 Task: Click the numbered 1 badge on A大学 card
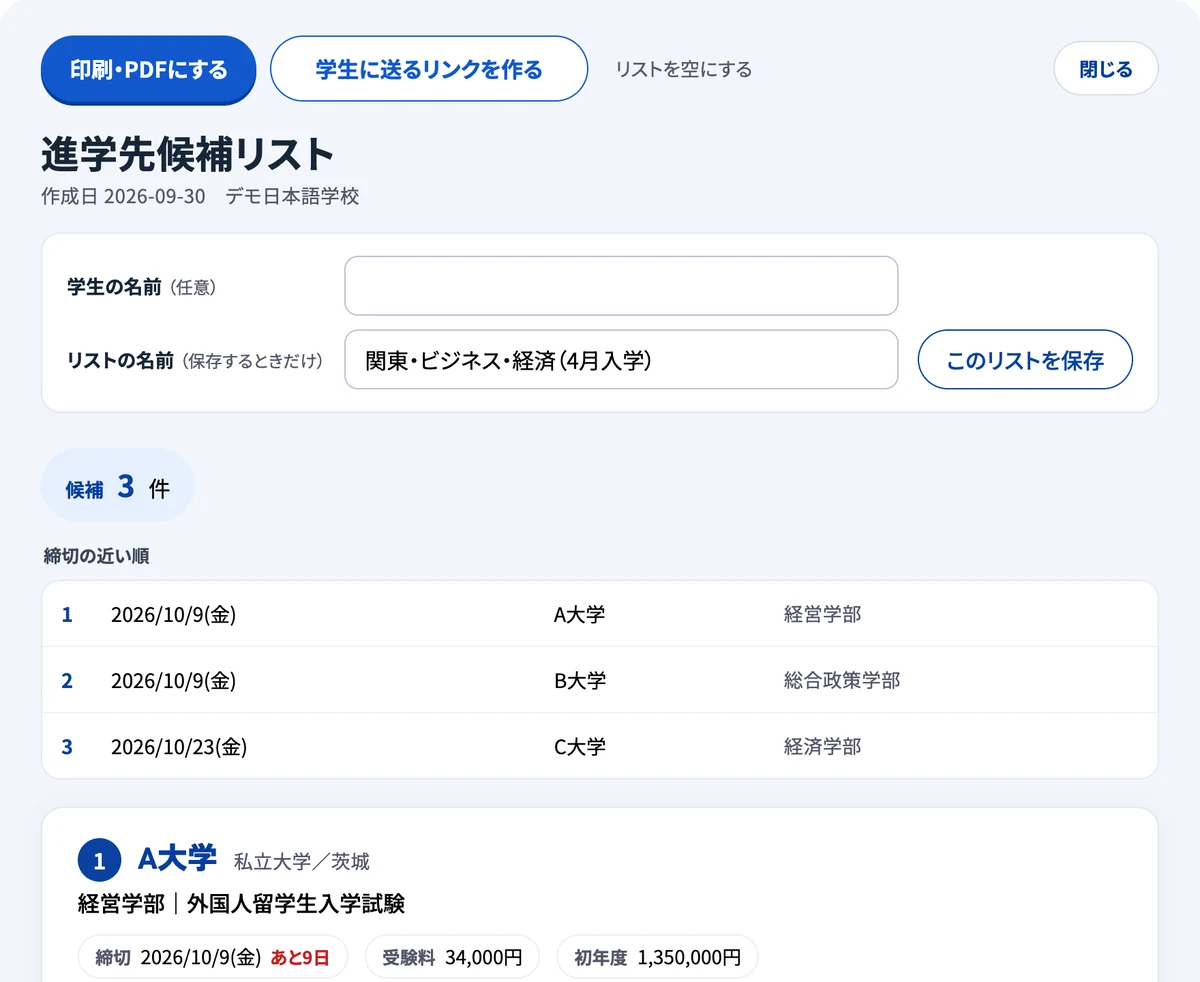[x=99, y=861]
